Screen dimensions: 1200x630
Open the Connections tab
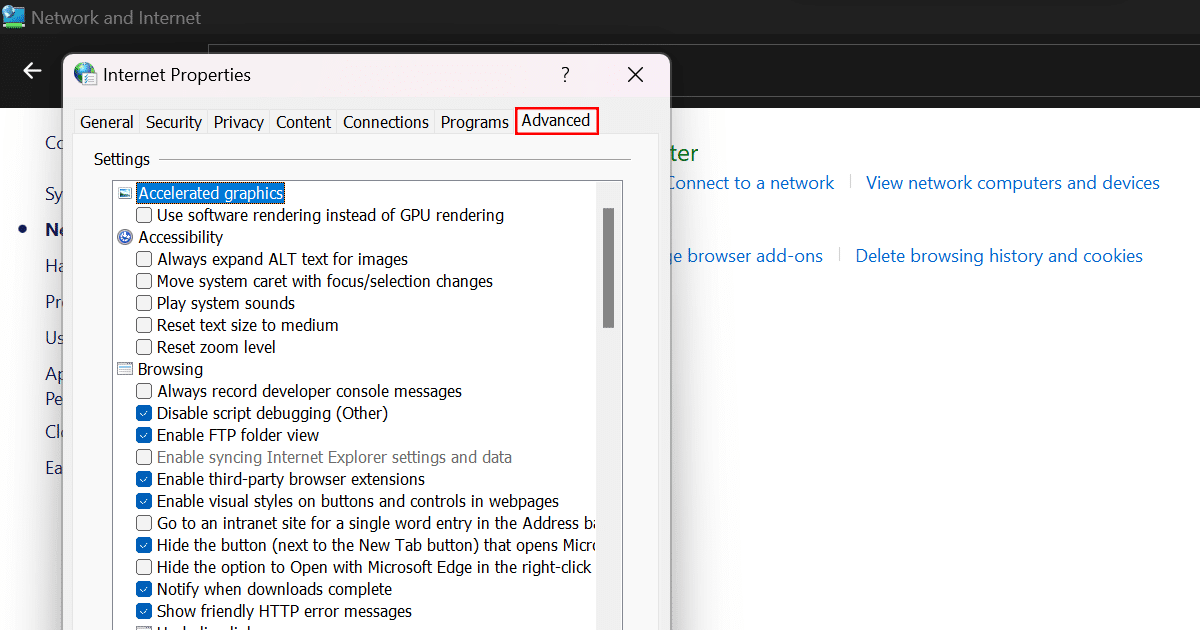pyautogui.click(x=386, y=122)
